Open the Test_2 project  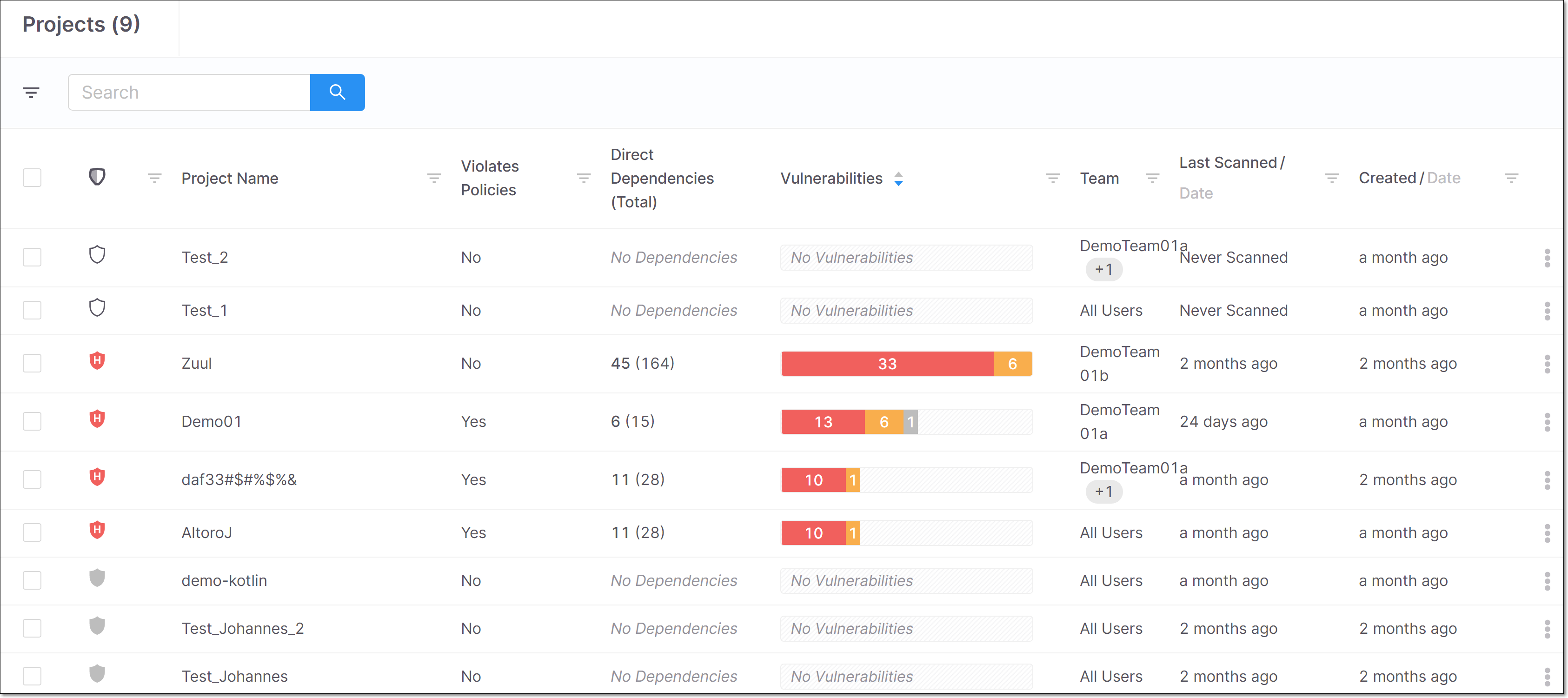[x=205, y=258]
